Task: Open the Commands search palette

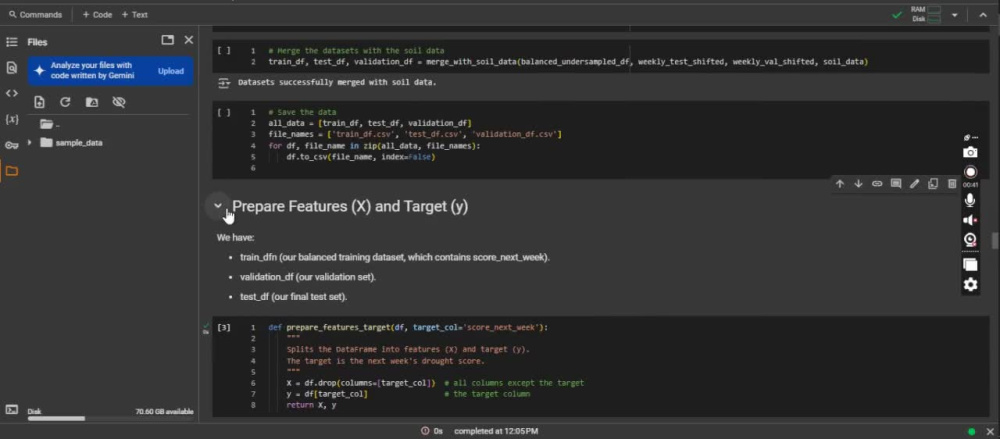Action: pos(36,15)
